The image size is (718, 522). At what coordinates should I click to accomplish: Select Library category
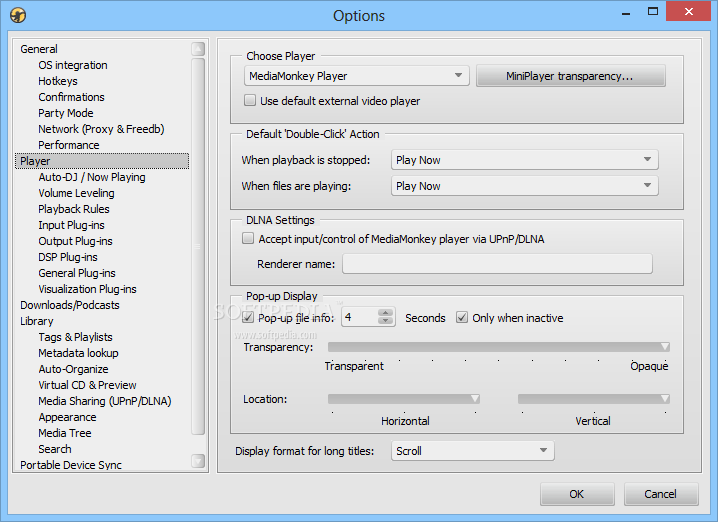pos(37,321)
